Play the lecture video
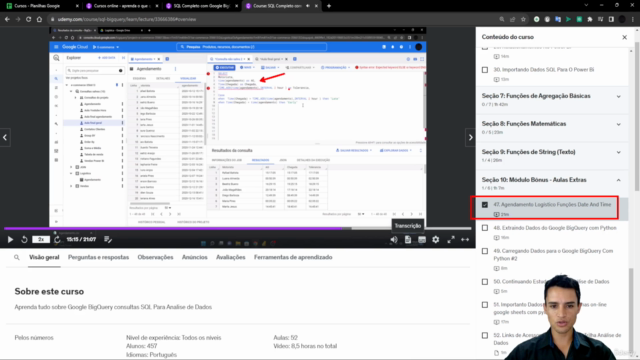Viewport: 640px width, 360px height. (x=10, y=240)
